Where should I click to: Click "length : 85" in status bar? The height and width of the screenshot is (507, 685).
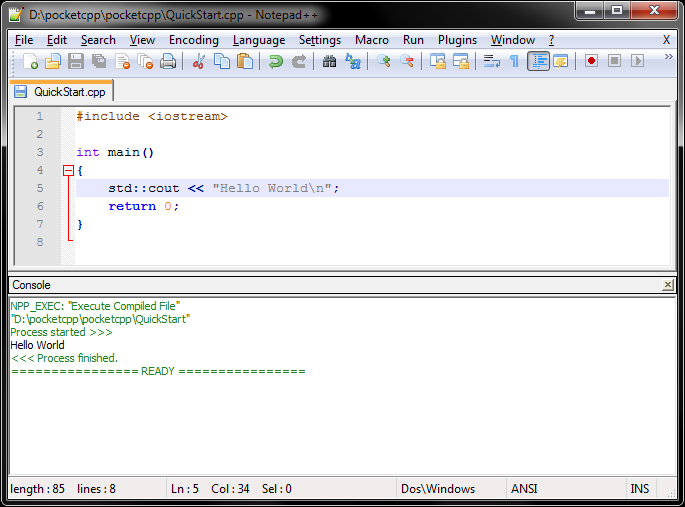pos(38,489)
